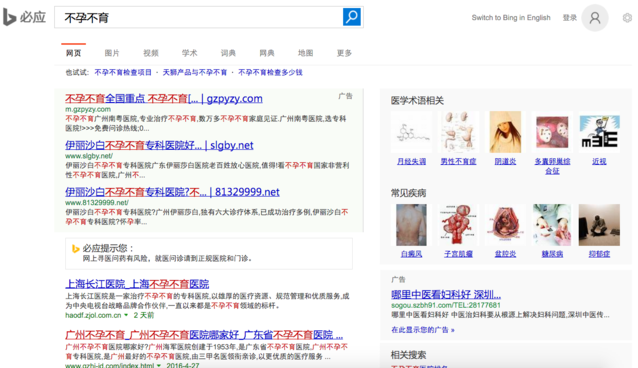The height and width of the screenshot is (368, 638).
Task: Click the www.81329999.net green URL
Action: tap(97, 202)
